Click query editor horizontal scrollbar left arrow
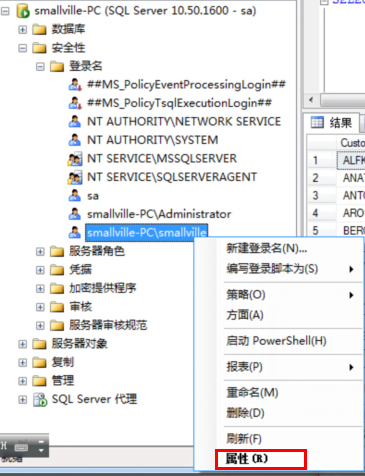The width and height of the screenshot is (365, 476). click(x=311, y=100)
